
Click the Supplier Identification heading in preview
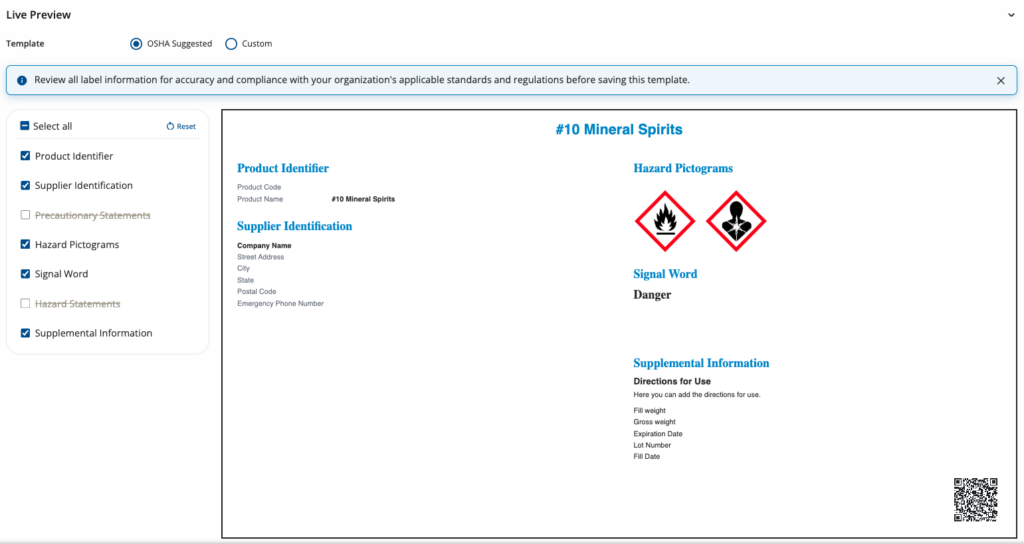coord(295,226)
